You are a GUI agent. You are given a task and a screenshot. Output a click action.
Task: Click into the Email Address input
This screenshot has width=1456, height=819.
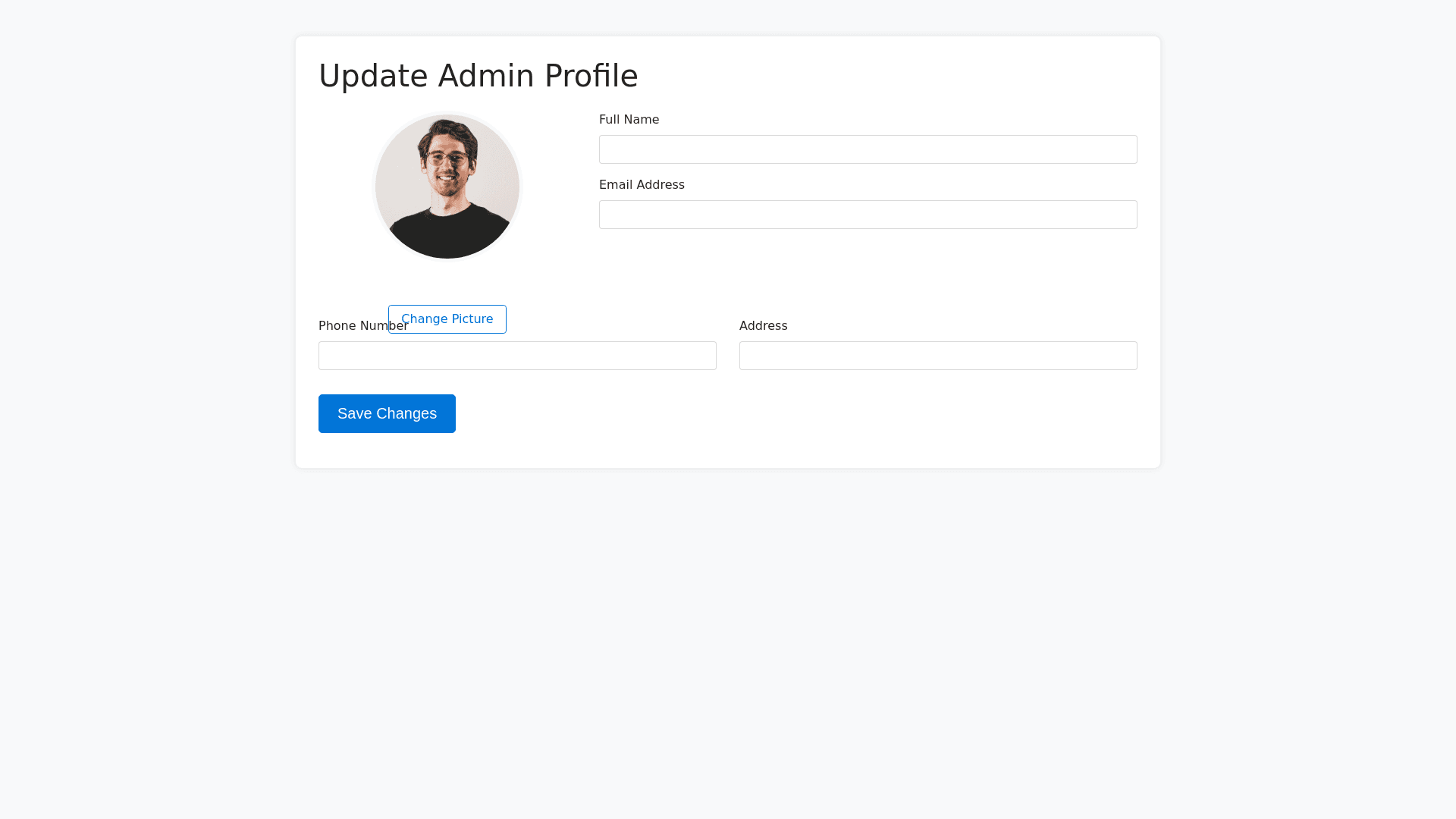[868, 215]
